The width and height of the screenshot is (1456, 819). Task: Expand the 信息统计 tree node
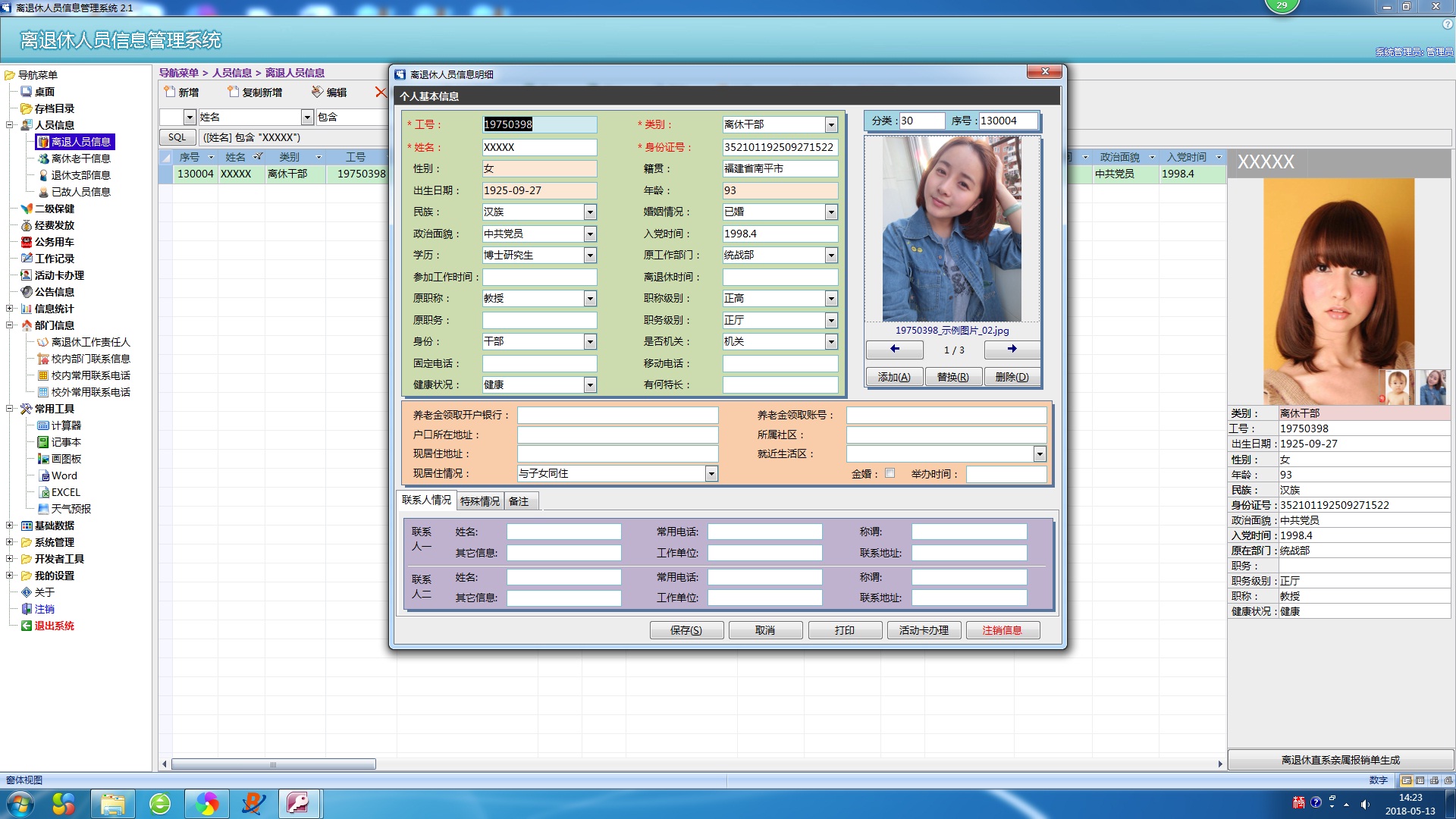10,309
